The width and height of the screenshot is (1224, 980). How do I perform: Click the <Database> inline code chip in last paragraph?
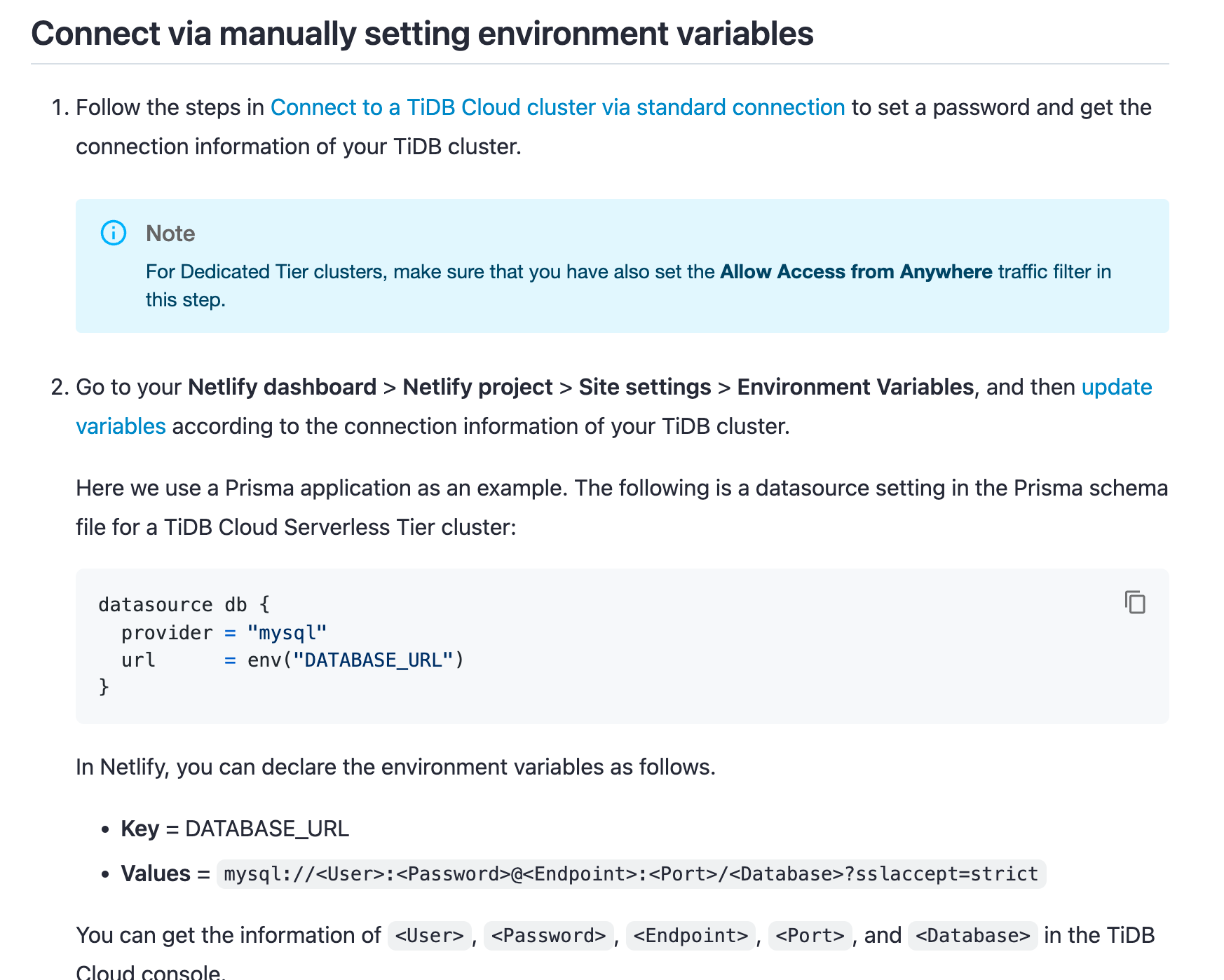point(972,936)
